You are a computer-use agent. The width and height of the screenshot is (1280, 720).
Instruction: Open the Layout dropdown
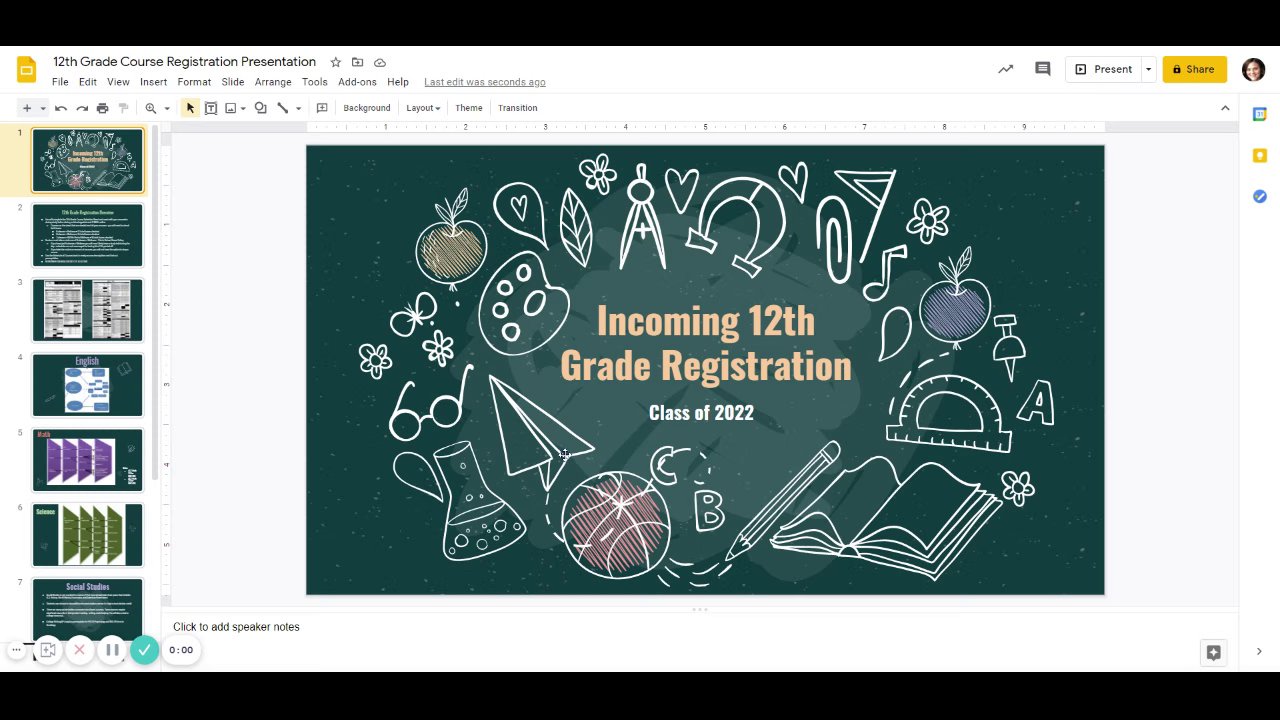pyautogui.click(x=423, y=108)
